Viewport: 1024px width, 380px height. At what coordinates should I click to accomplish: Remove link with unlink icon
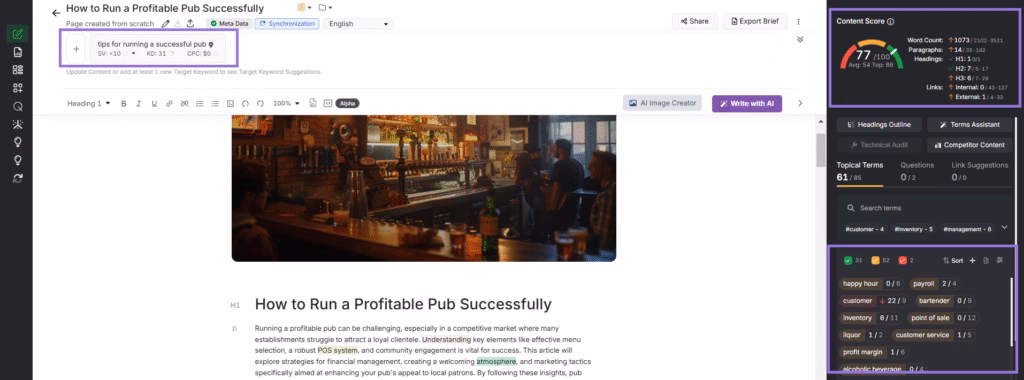pos(184,103)
